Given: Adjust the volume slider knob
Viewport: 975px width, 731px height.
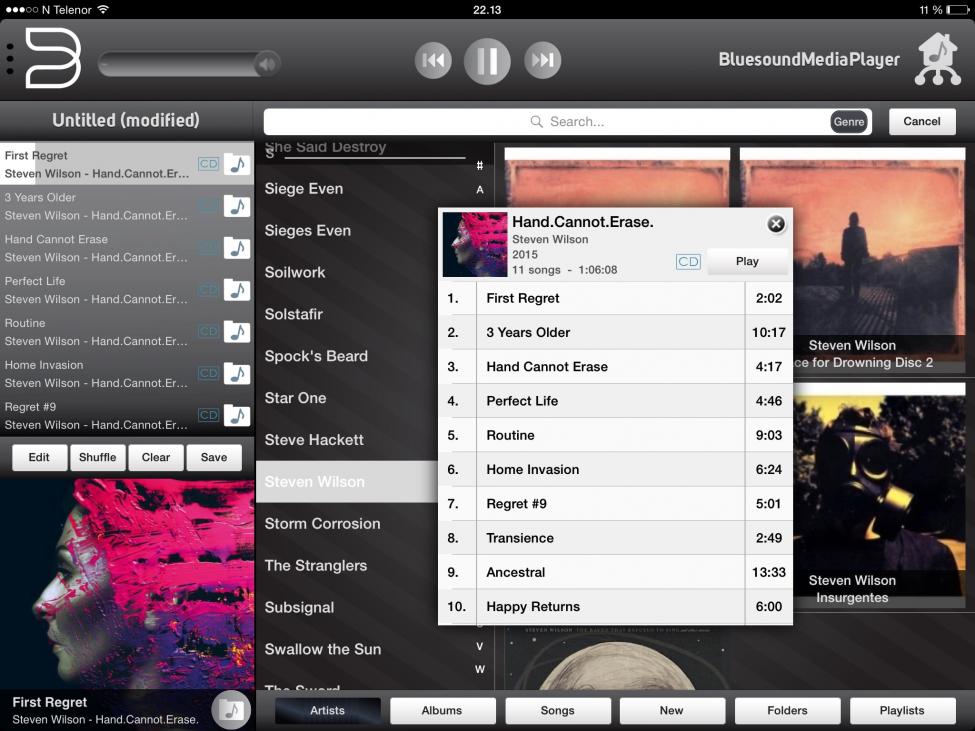Looking at the screenshot, I should pos(267,63).
